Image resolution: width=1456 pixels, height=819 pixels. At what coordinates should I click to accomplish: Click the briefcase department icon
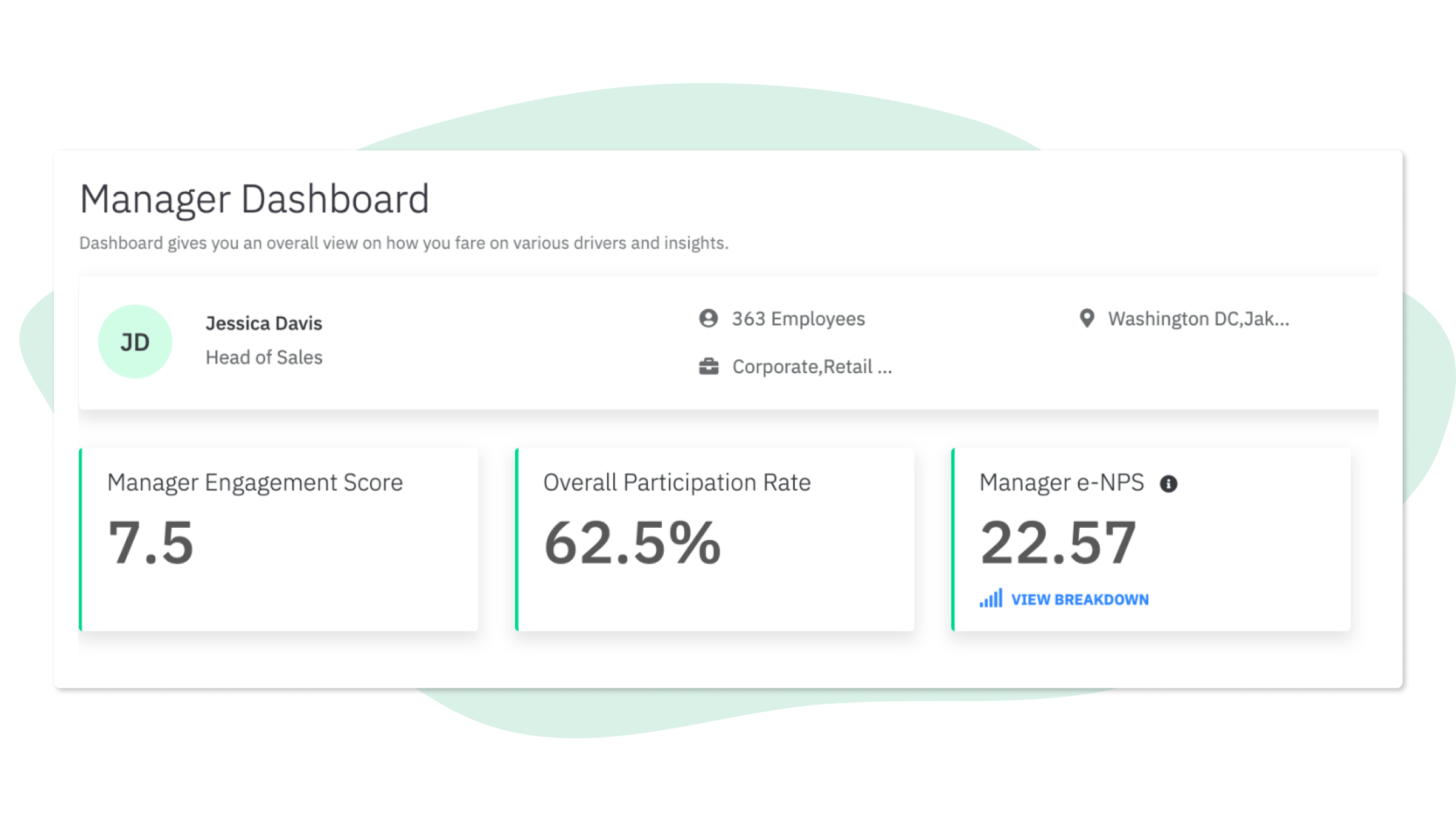point(708,366)
